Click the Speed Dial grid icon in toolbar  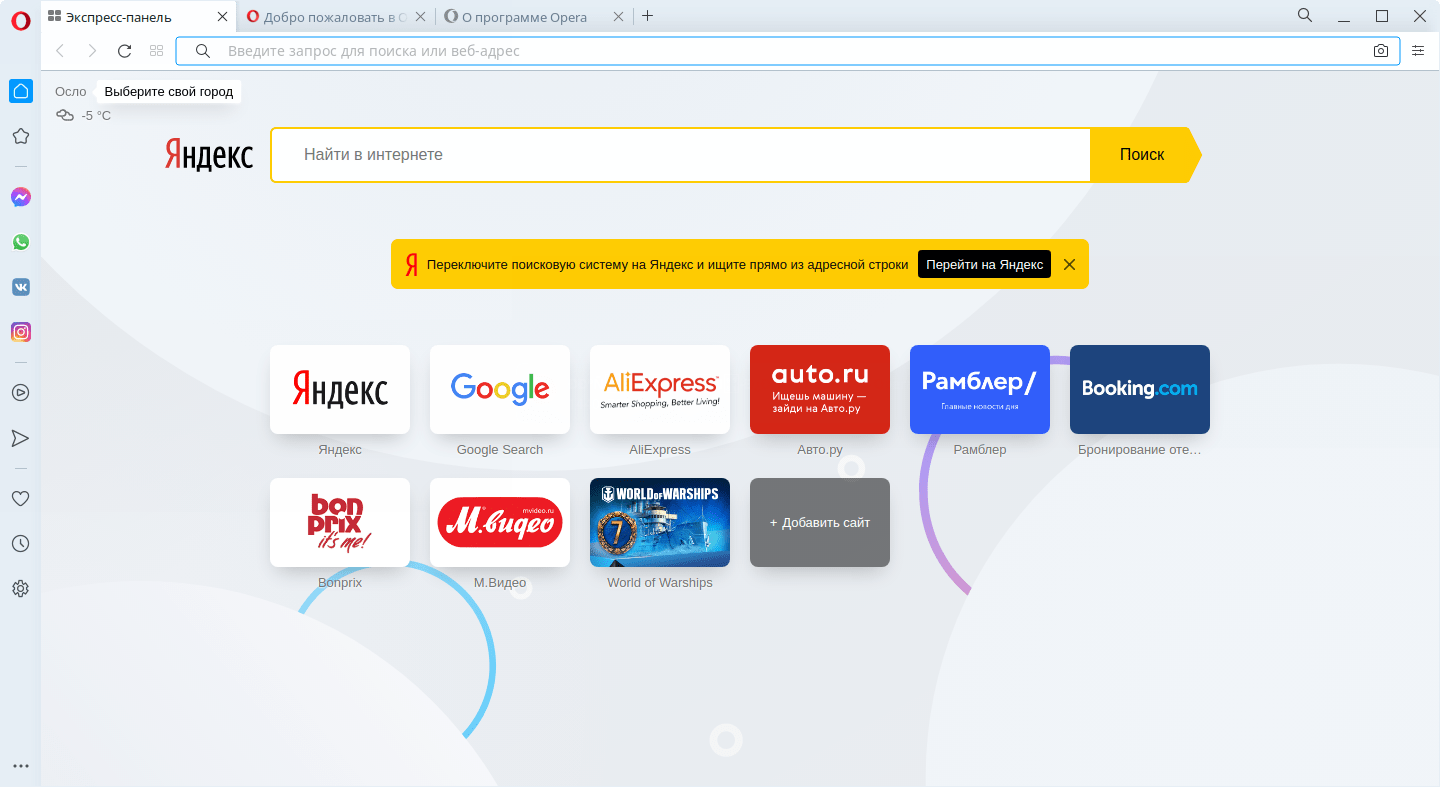point(156,51)
